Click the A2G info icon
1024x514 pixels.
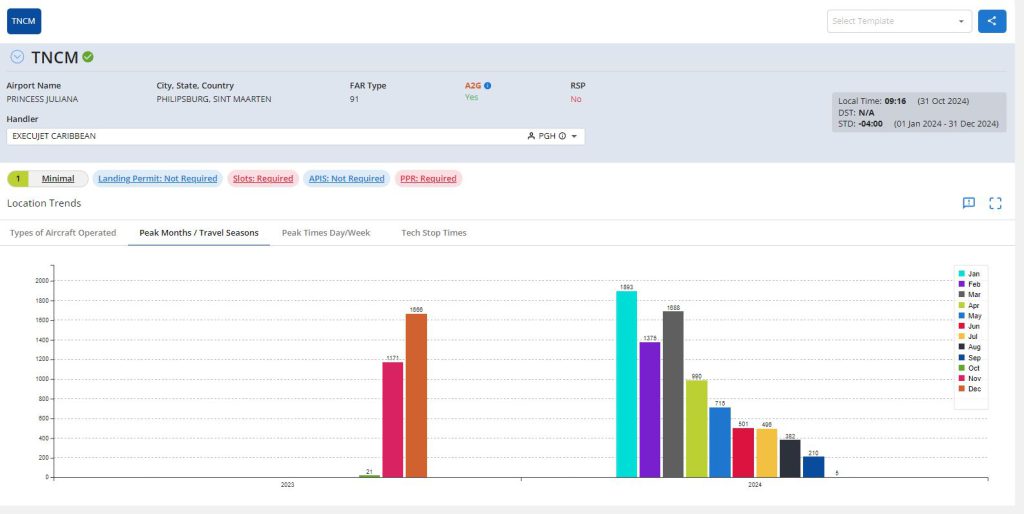click(488, 86)
